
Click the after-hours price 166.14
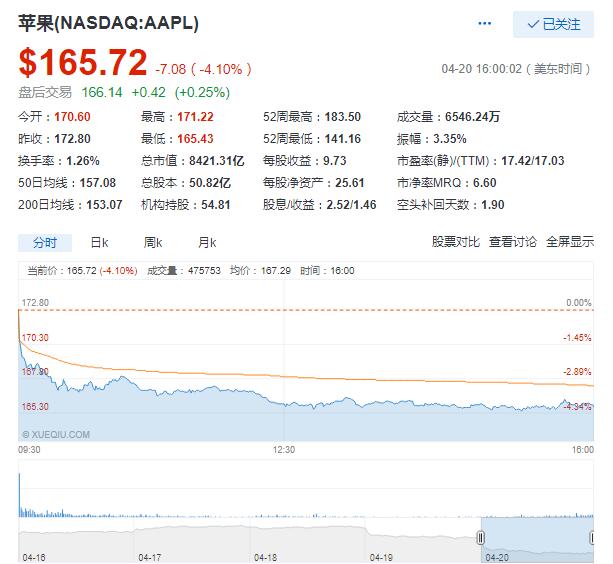[102, 93]
